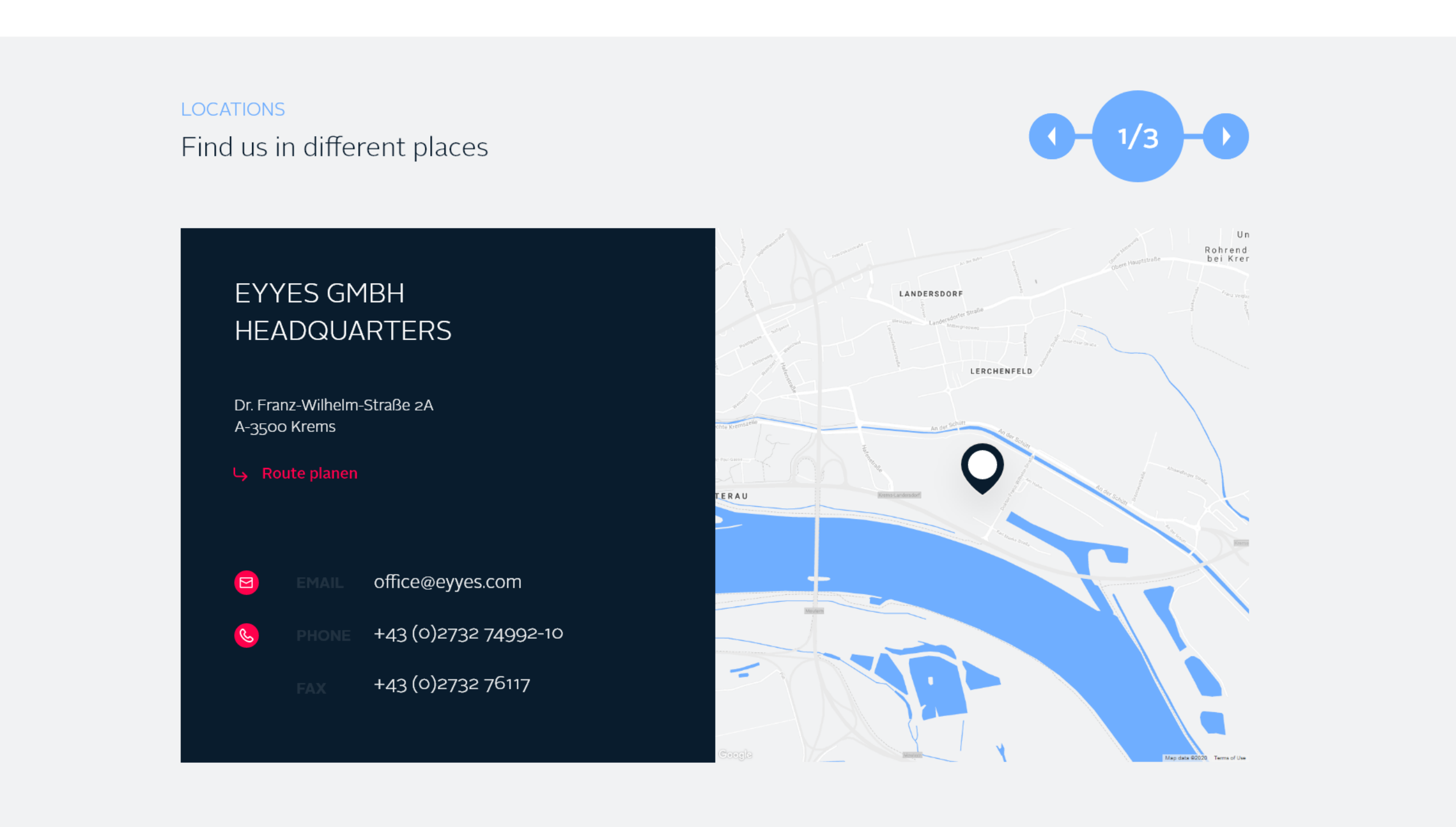The width and height of the screenshot is (1456, 827).
Task: Advance to next location with right arrow
Action: [1226, 136]
